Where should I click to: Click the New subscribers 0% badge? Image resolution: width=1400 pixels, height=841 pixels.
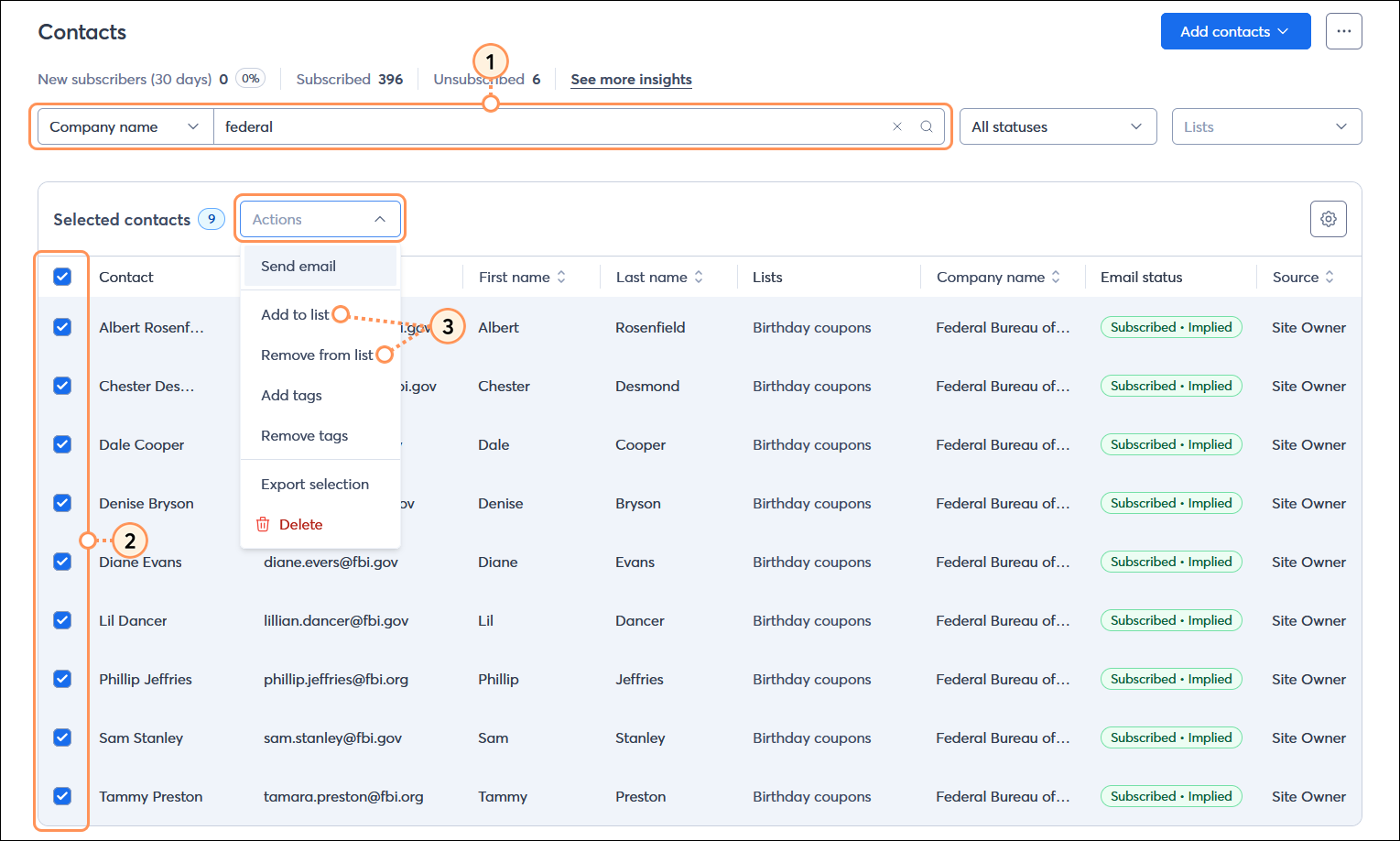coord(250,79)
